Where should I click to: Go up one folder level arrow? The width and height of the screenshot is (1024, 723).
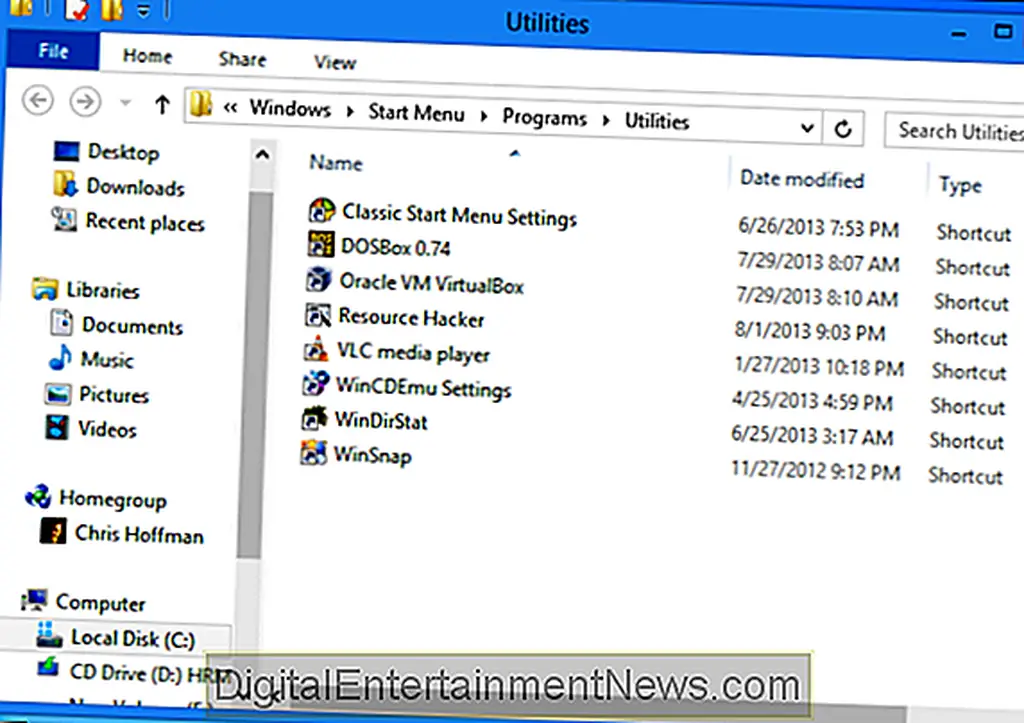point(162,103)
